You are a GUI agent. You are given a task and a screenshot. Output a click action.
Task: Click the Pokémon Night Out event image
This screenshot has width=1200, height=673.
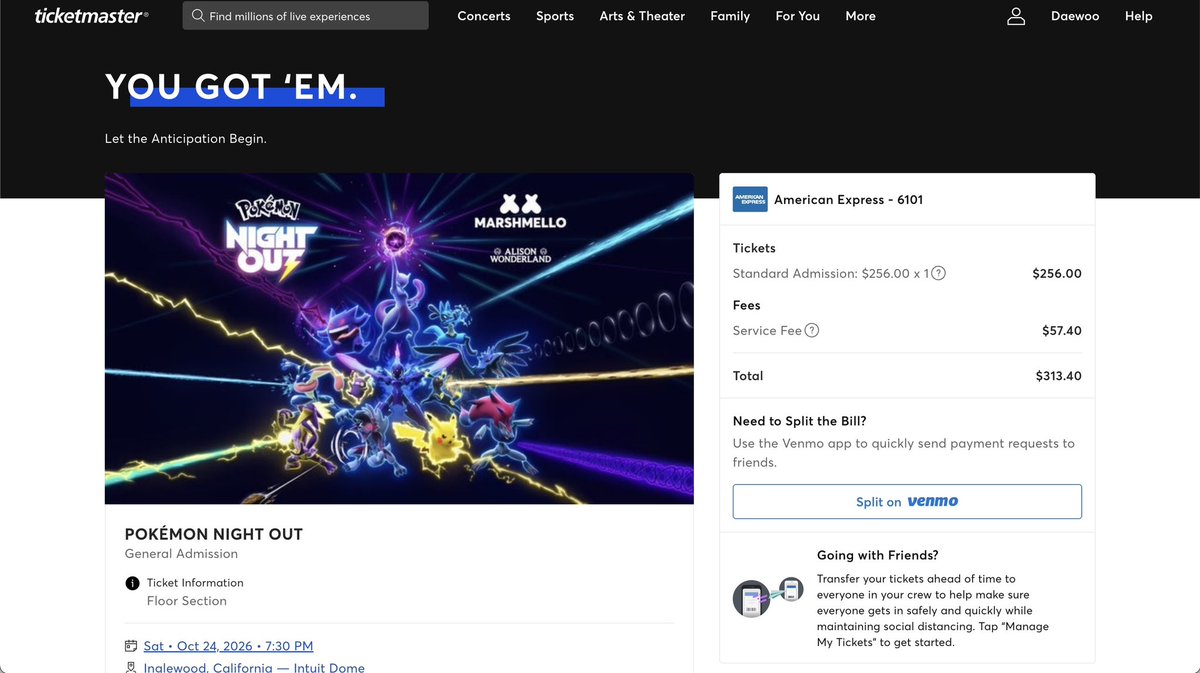pos(399,338)
